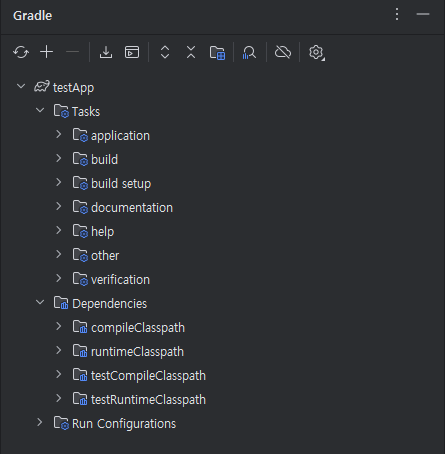
Task: Expand the build setup task group
Action: pos(59,182)
